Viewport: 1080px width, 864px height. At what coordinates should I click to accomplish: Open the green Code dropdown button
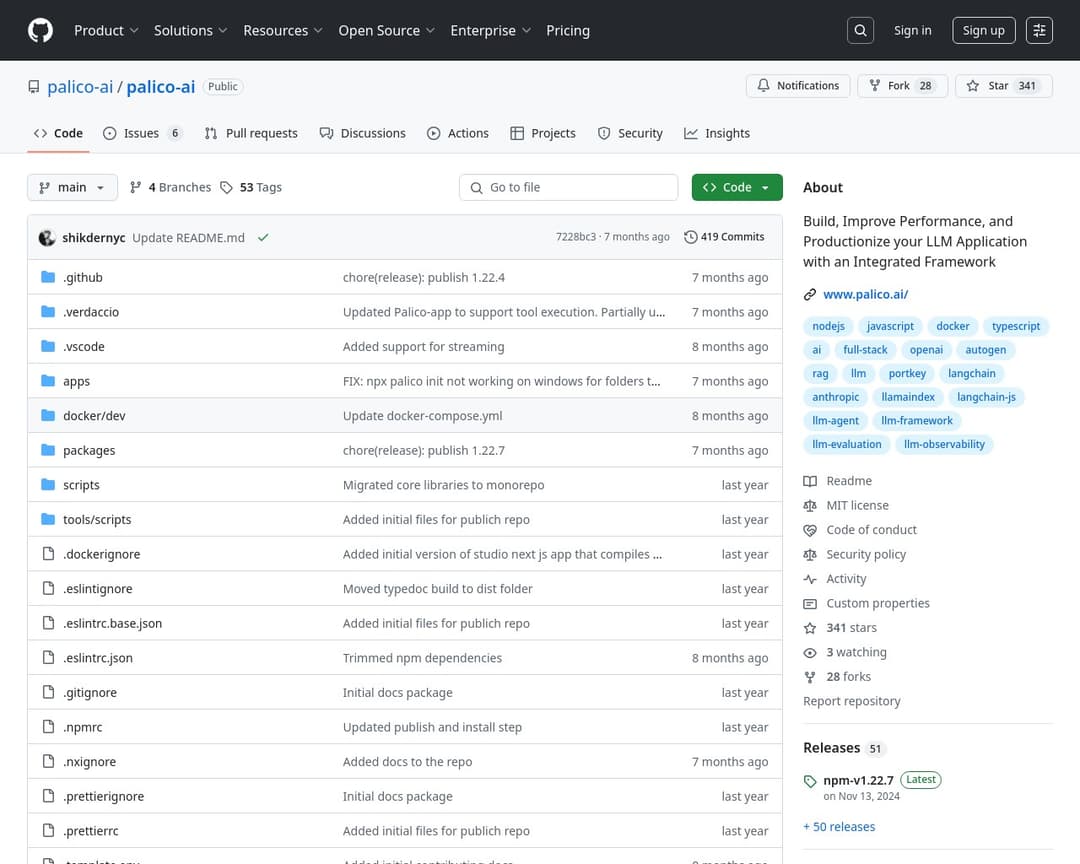coord(737,187)
